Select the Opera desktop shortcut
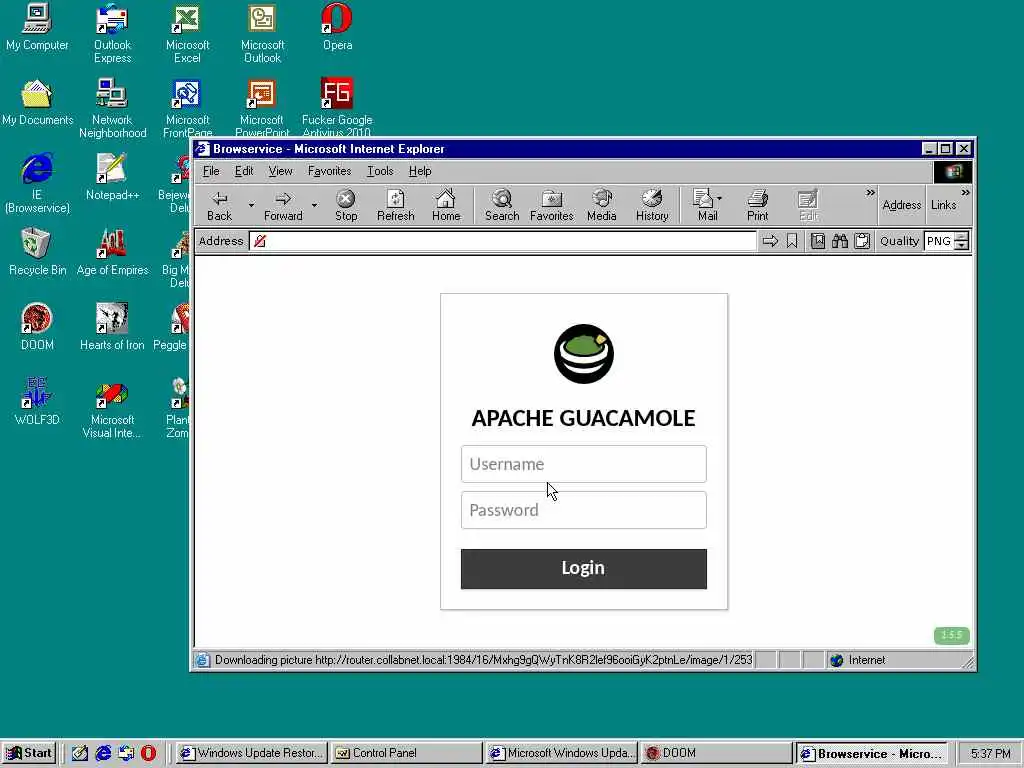The height and width of the screenshot is (768, 1024). click(x=337, y=27)
